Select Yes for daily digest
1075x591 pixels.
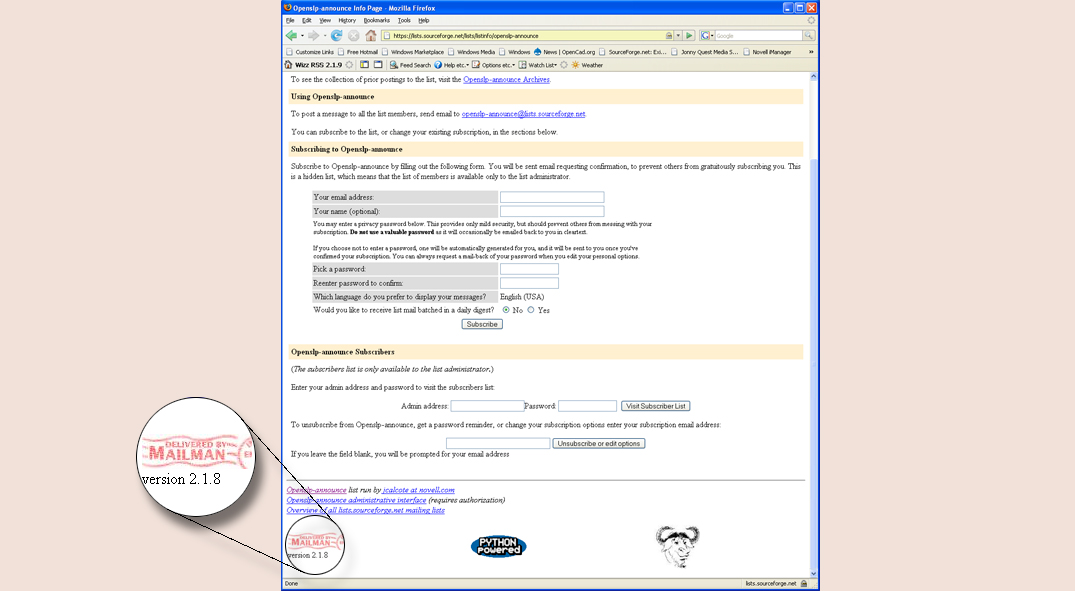[531, 310]
